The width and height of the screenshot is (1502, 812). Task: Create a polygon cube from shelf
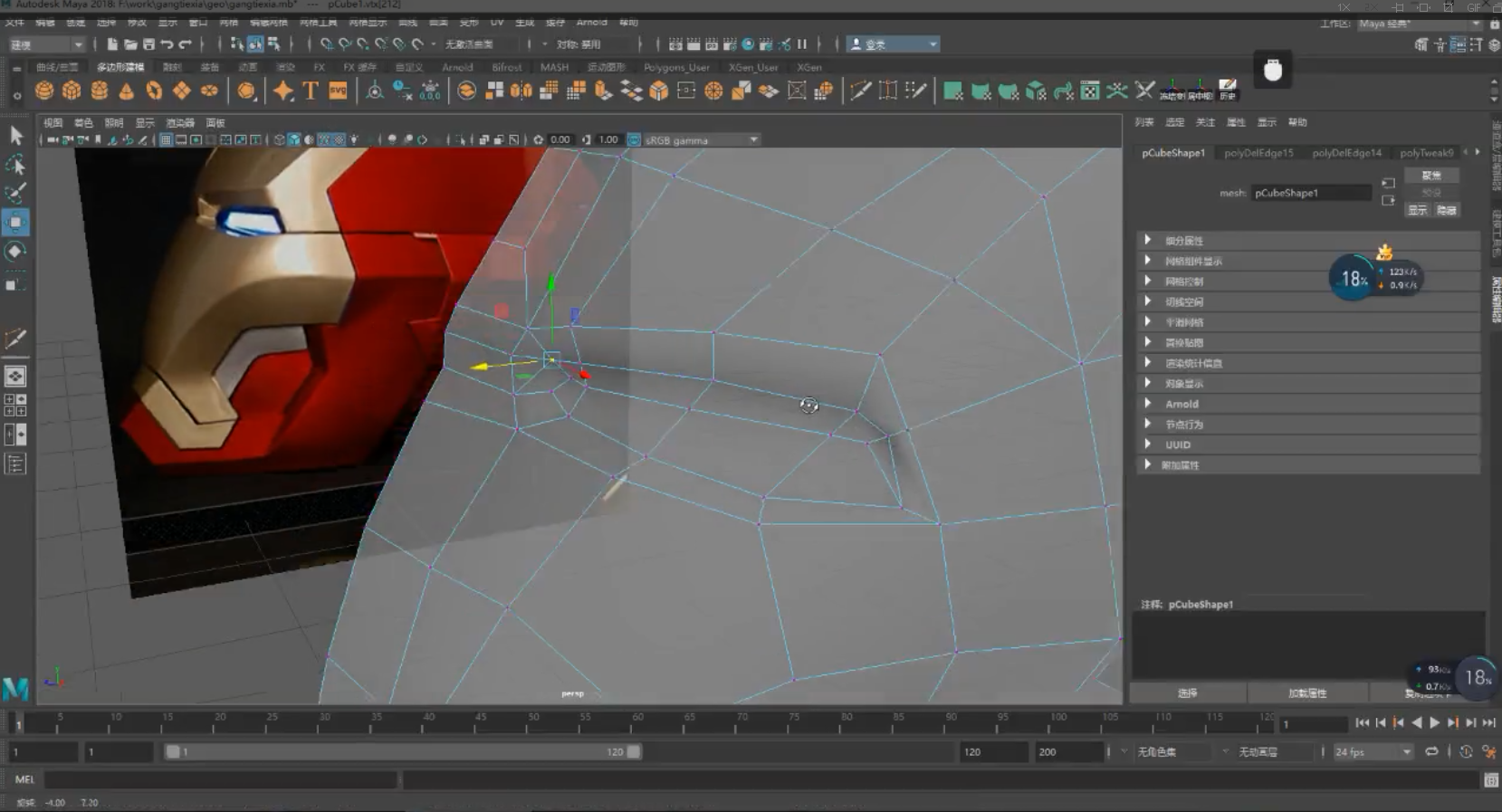[x=72, y=91]
